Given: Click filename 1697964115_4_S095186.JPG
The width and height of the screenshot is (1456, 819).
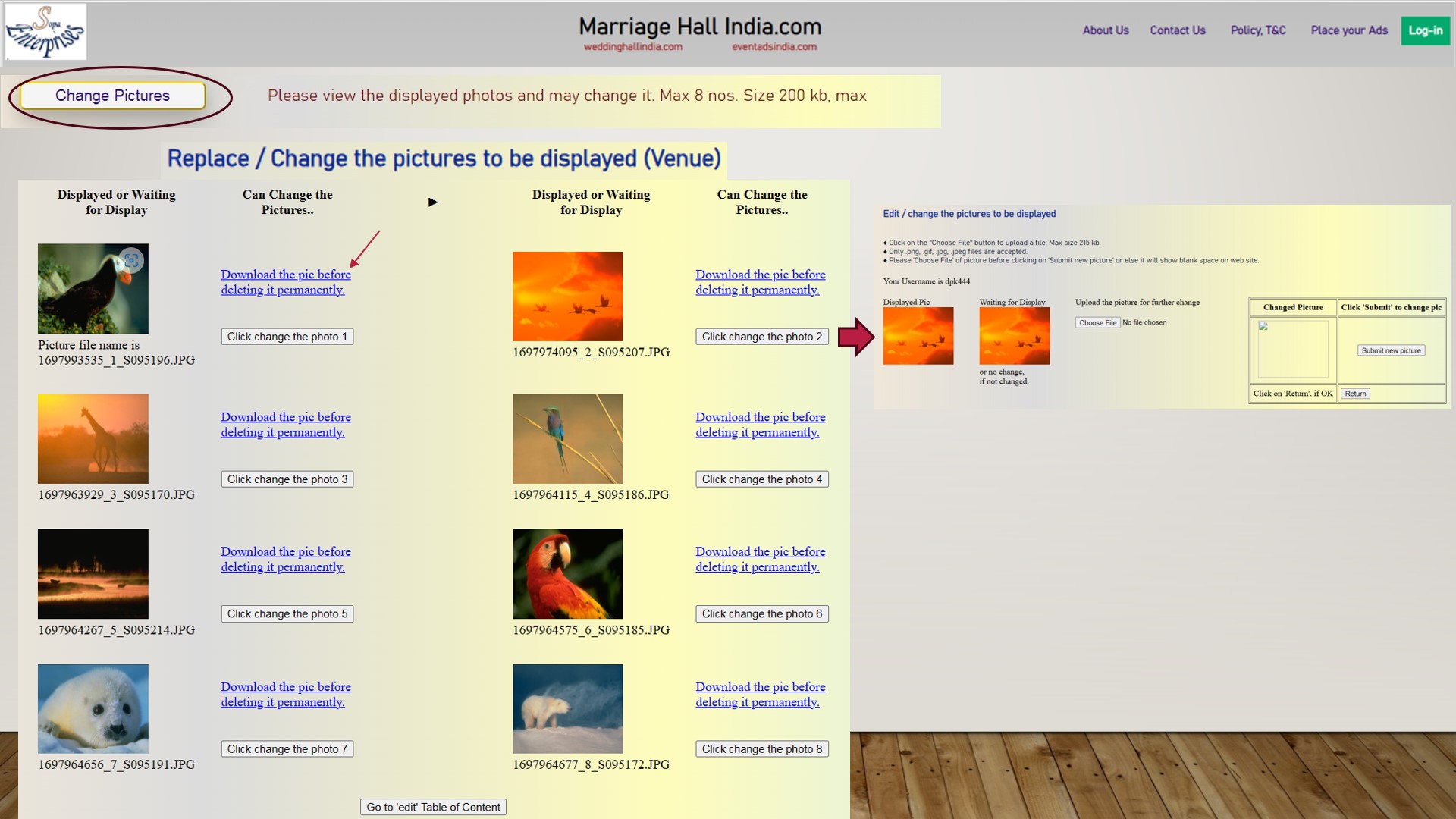Looking at the screenshot, I should tap(591, 495).
